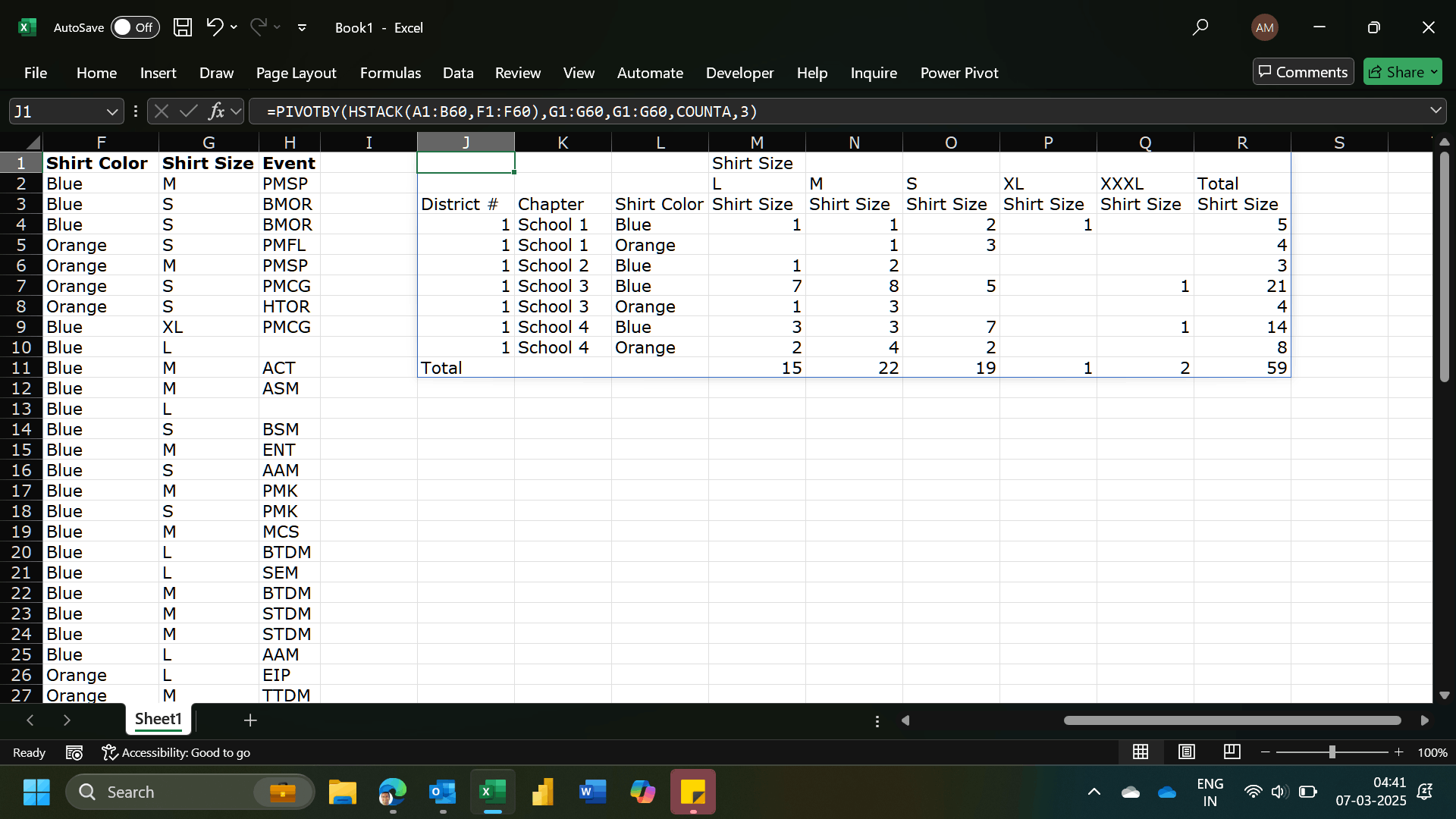
Task: Click zoom in plus icon
Action: (1399, 752)
